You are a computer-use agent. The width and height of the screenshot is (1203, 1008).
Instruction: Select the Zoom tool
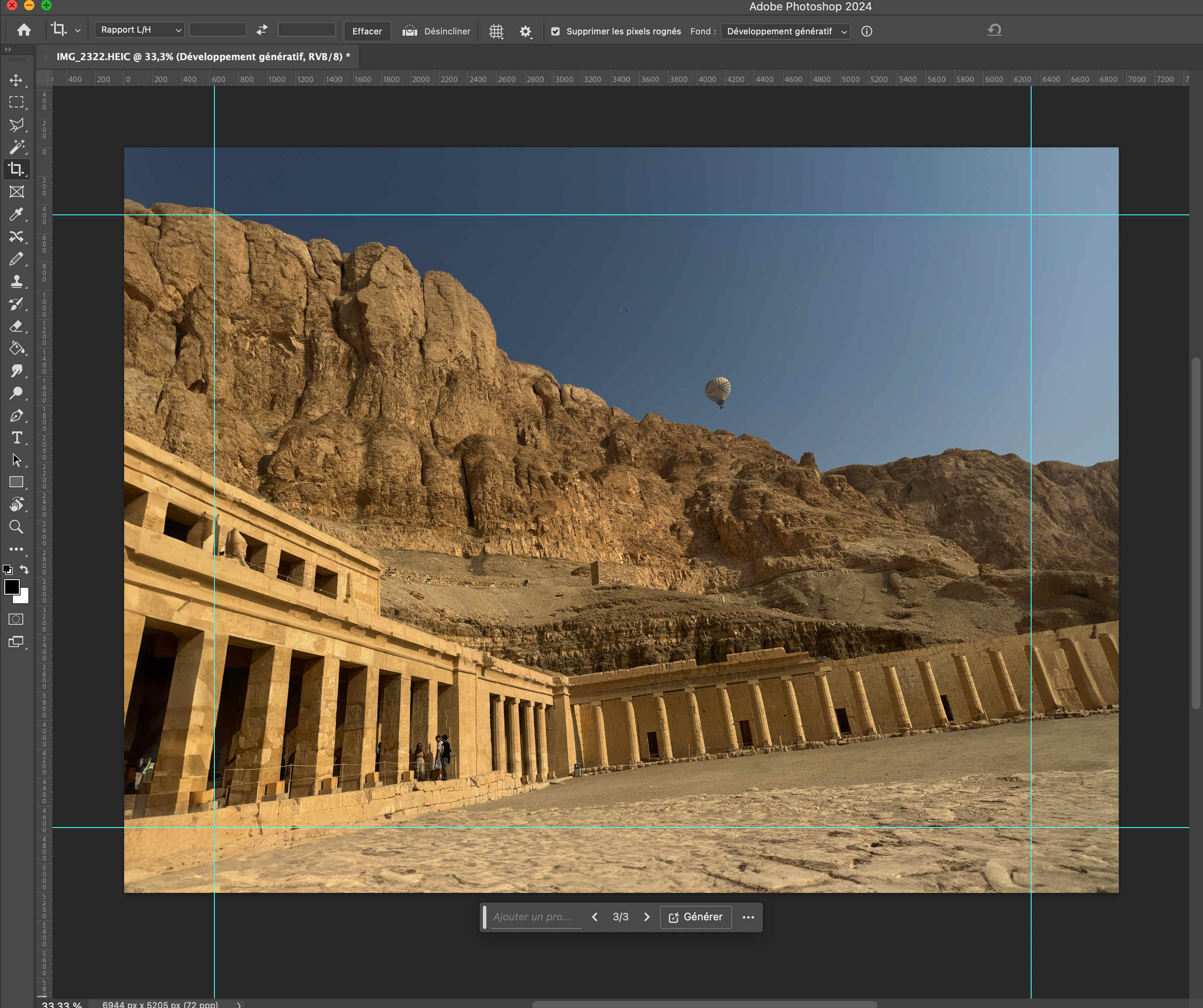17,527
